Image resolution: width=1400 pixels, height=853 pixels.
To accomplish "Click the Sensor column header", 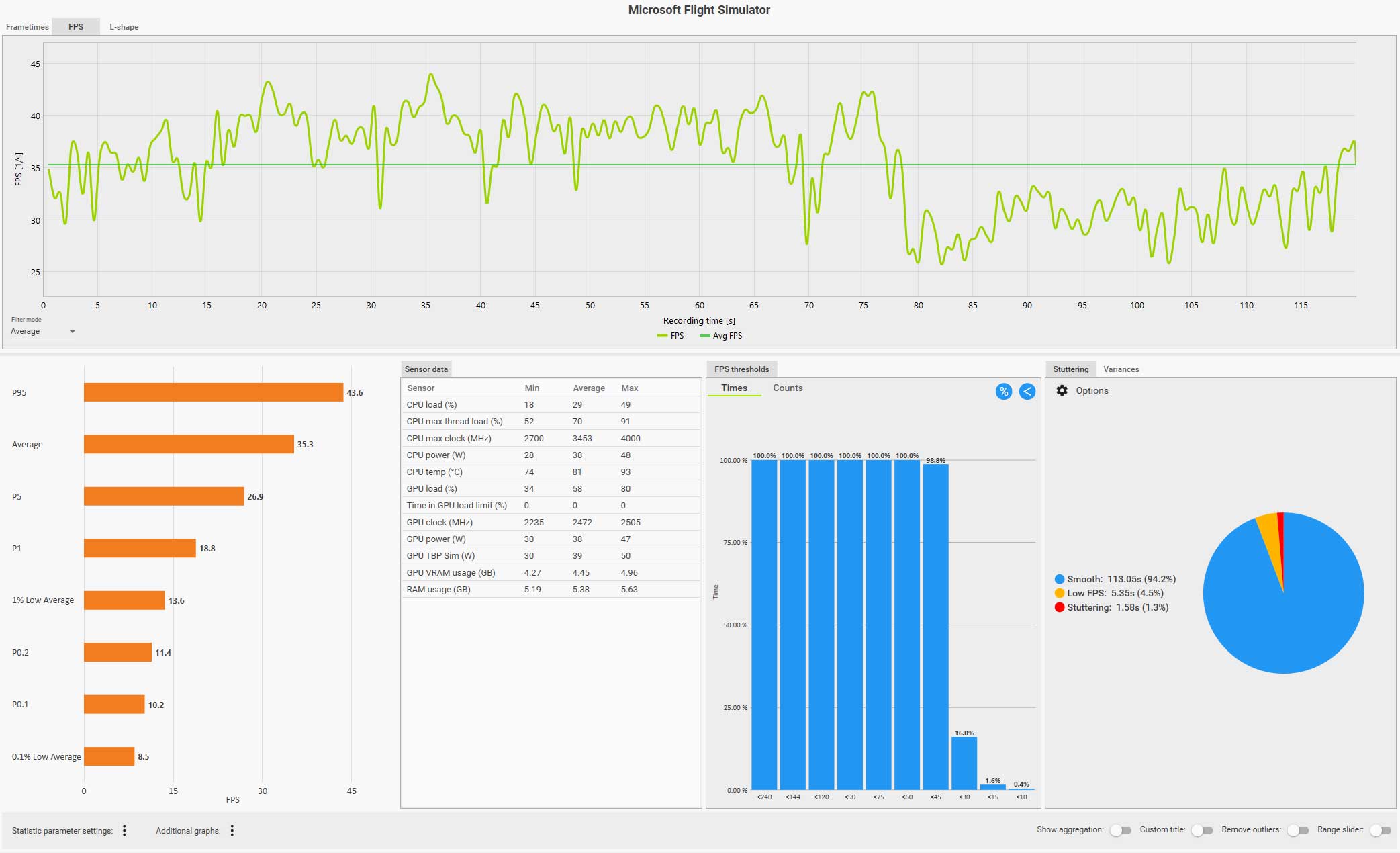I will click(x=421, y=388).
